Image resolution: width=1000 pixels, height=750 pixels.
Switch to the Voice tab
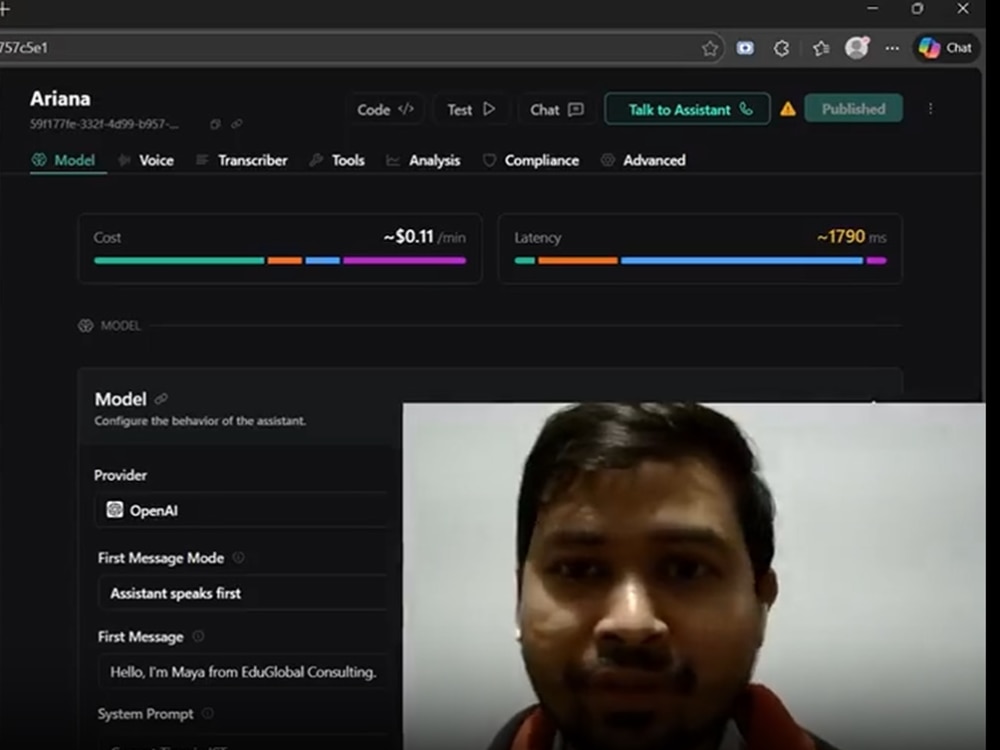pyautogui.click(x=147, y=160)
